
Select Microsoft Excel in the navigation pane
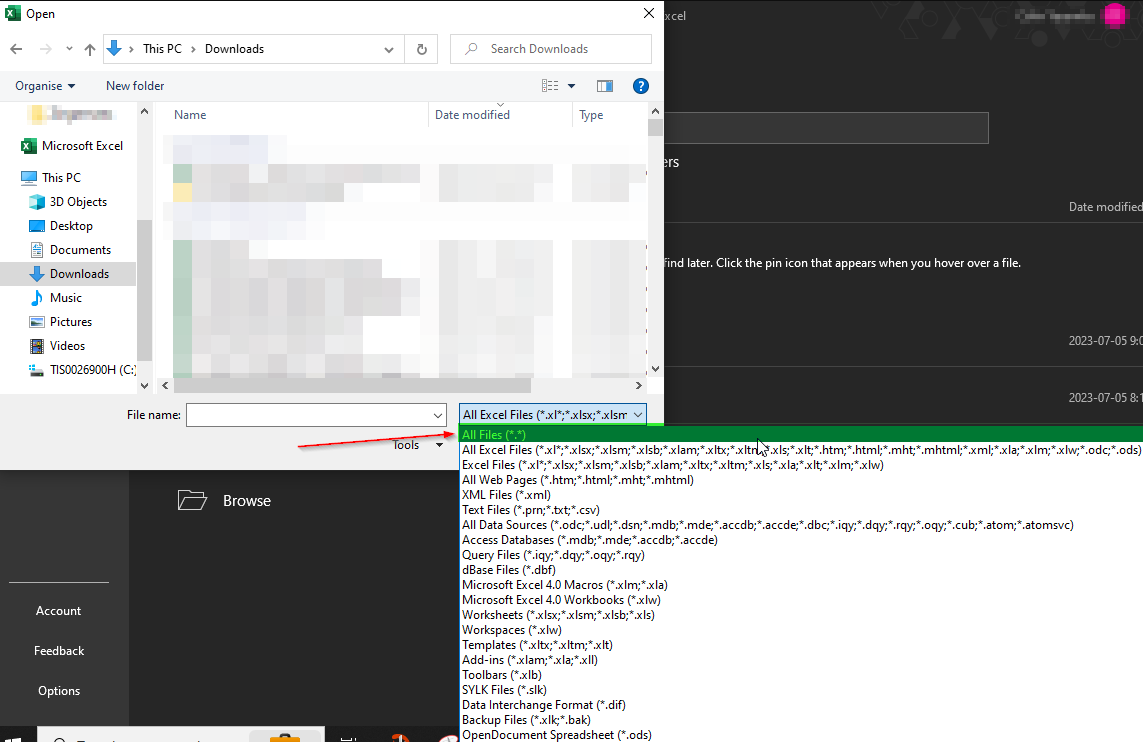pos(72,146)
